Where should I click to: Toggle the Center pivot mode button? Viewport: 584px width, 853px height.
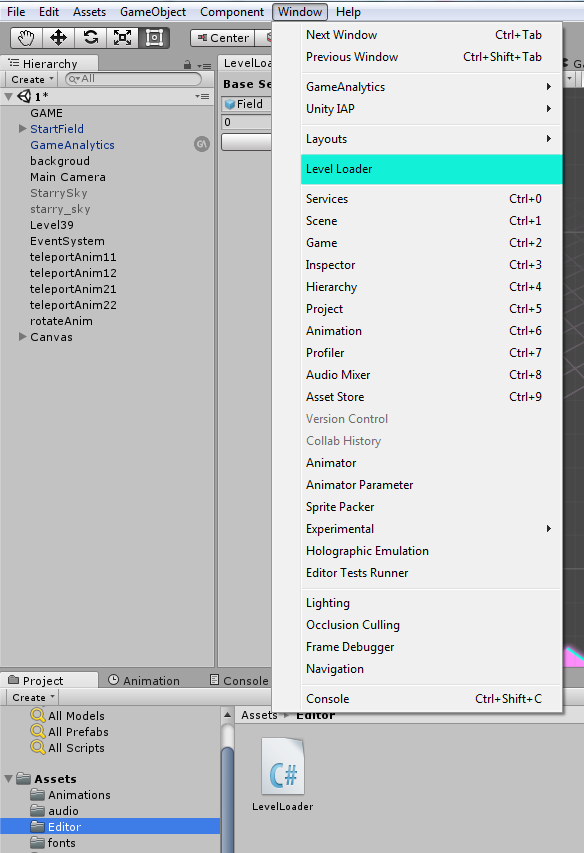(223, 38)
